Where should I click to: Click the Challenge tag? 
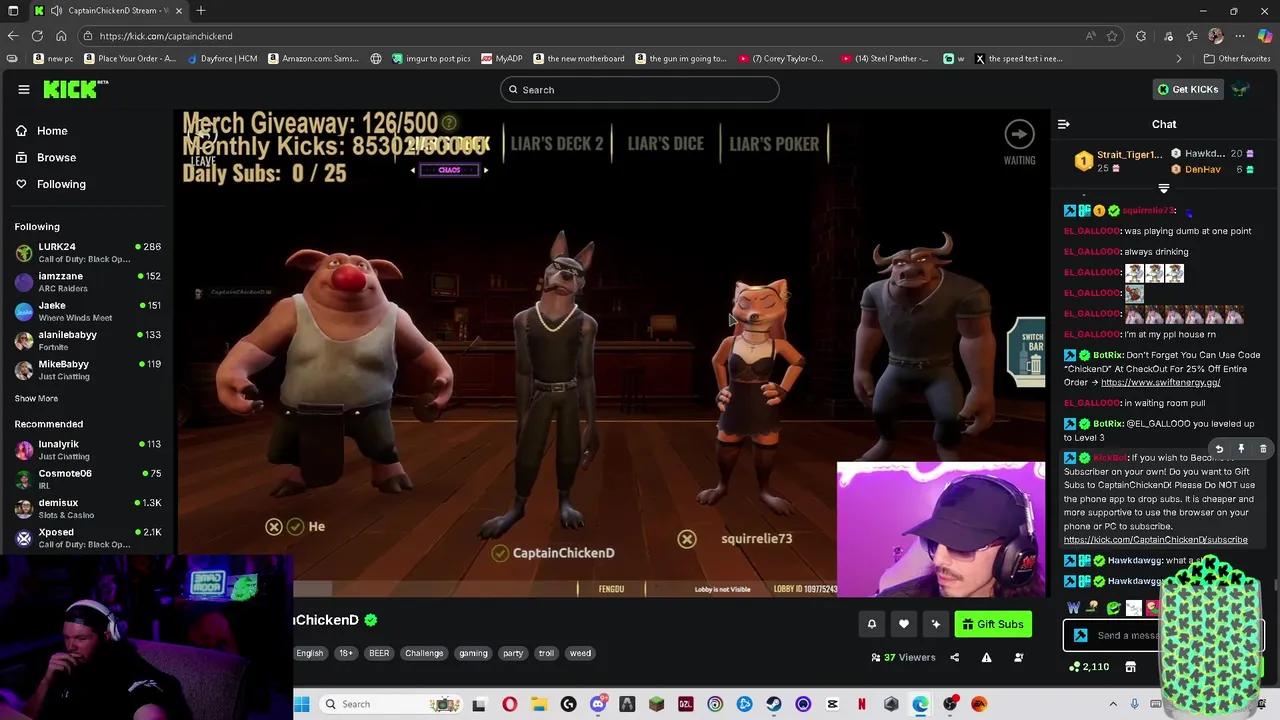click(x=424, y=653)
